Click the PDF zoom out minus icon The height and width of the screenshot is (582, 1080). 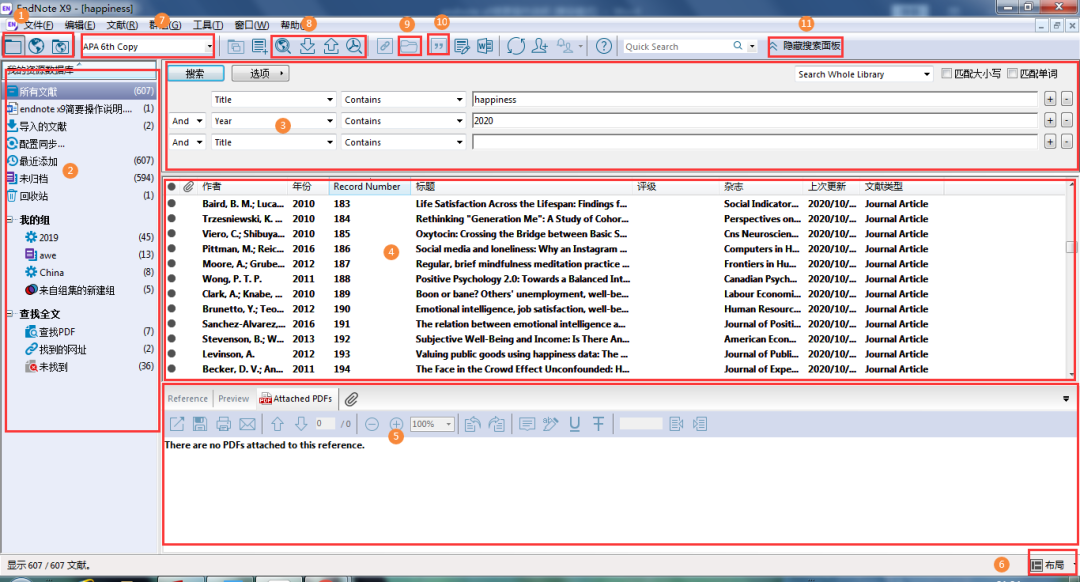click(372, 424)
